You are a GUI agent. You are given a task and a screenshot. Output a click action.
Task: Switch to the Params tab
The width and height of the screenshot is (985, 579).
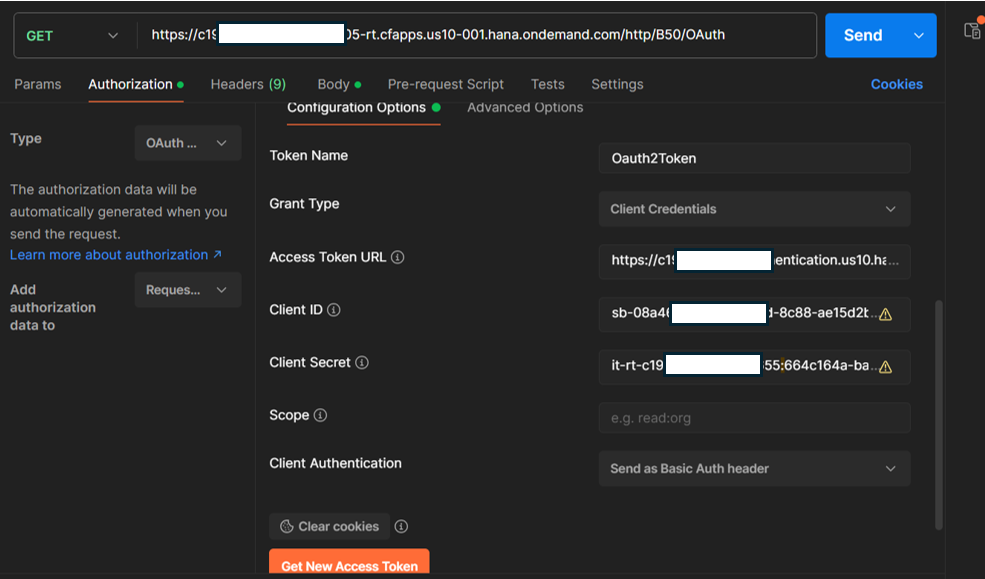click(x=38, y=84)
